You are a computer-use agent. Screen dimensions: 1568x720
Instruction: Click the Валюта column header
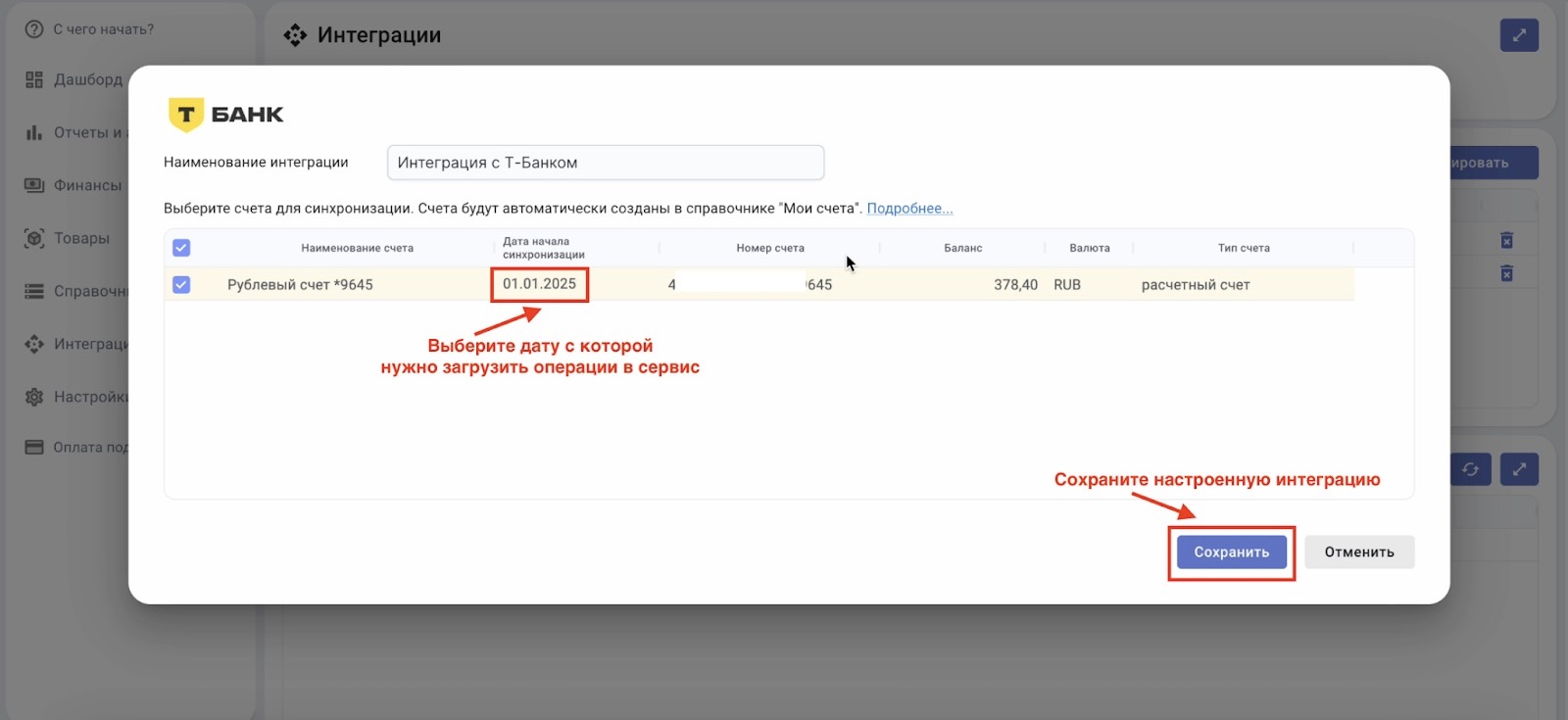click(x=1090, y=248)
